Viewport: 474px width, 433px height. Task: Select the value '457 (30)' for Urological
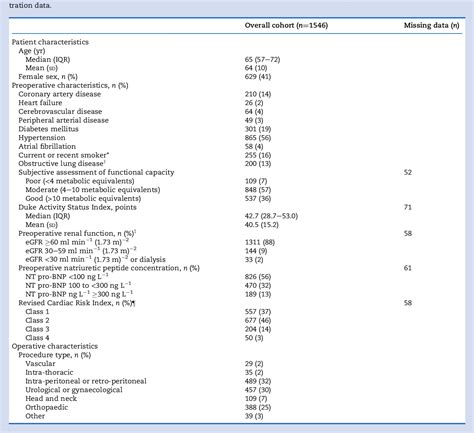(258, 390)
